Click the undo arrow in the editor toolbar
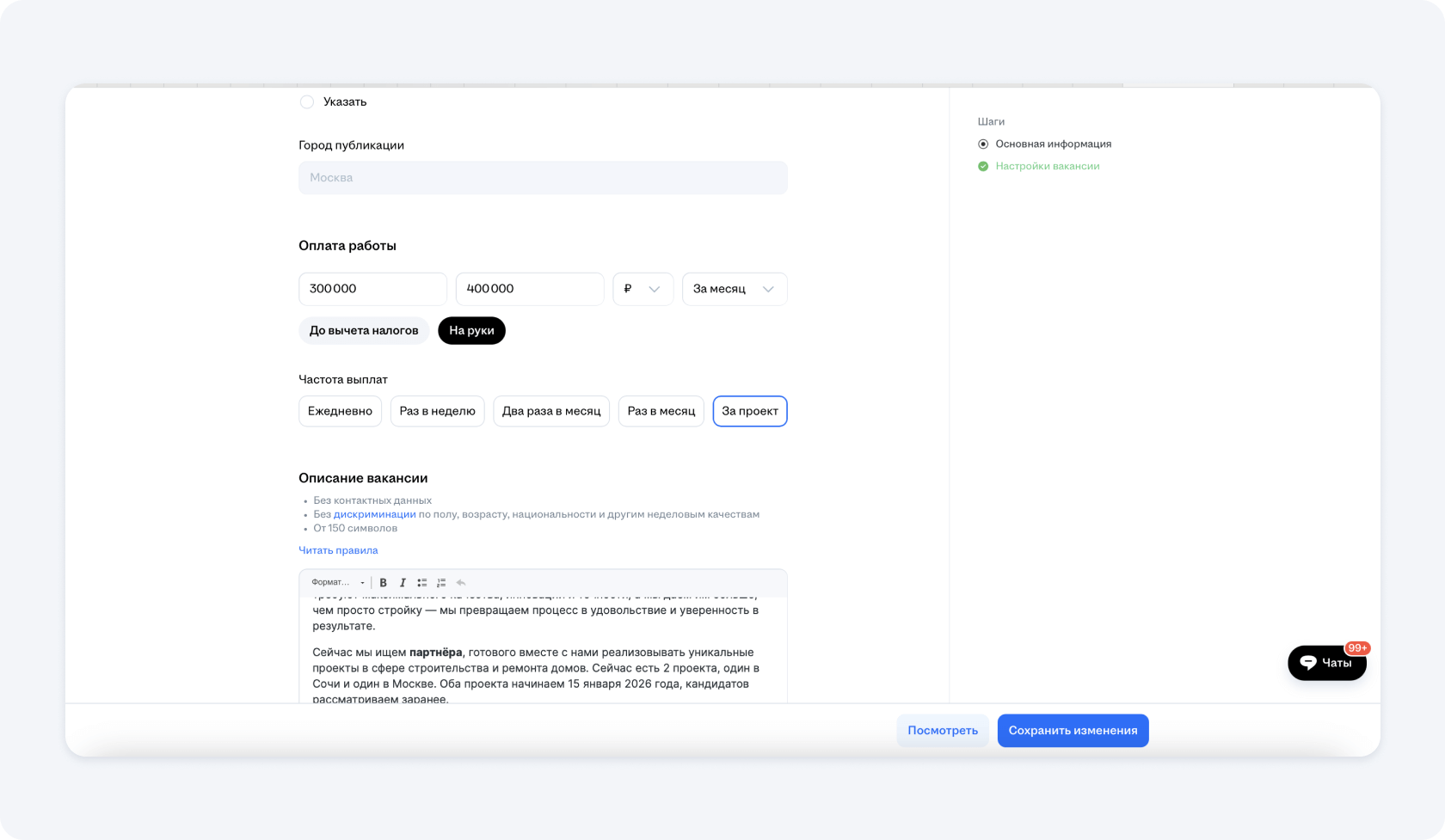 point(461,583)
